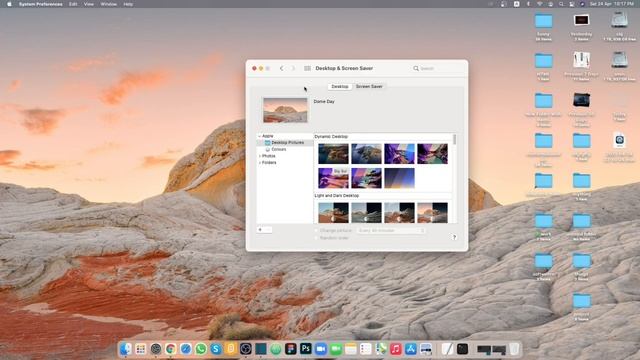Open the Every 30 minutes dropdown
Screen dimensions: 640x360
click(x=391, y=231)
